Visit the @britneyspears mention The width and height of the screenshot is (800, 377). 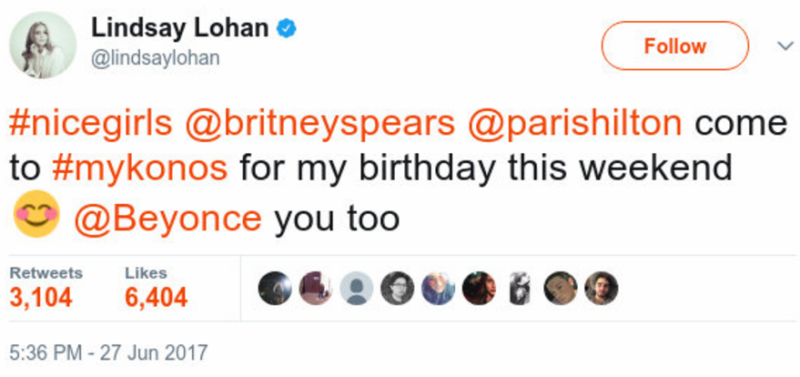point(319,125)
